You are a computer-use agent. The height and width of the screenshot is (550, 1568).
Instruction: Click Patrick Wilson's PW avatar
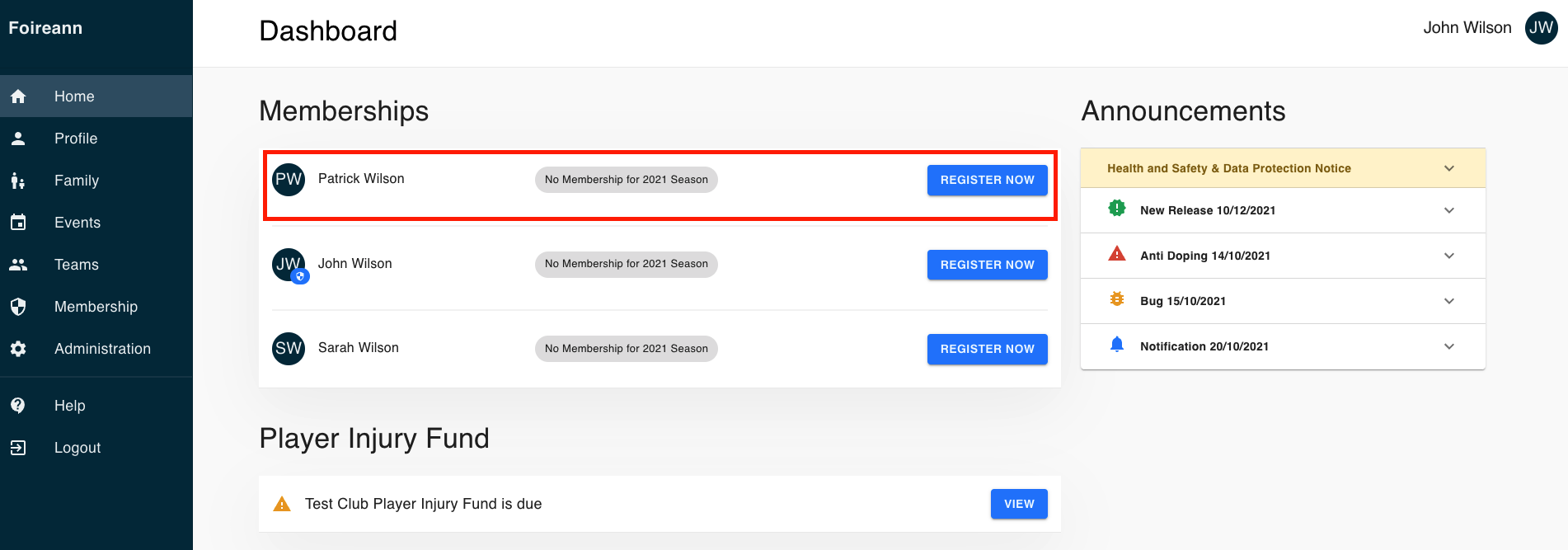click(289, 180)
